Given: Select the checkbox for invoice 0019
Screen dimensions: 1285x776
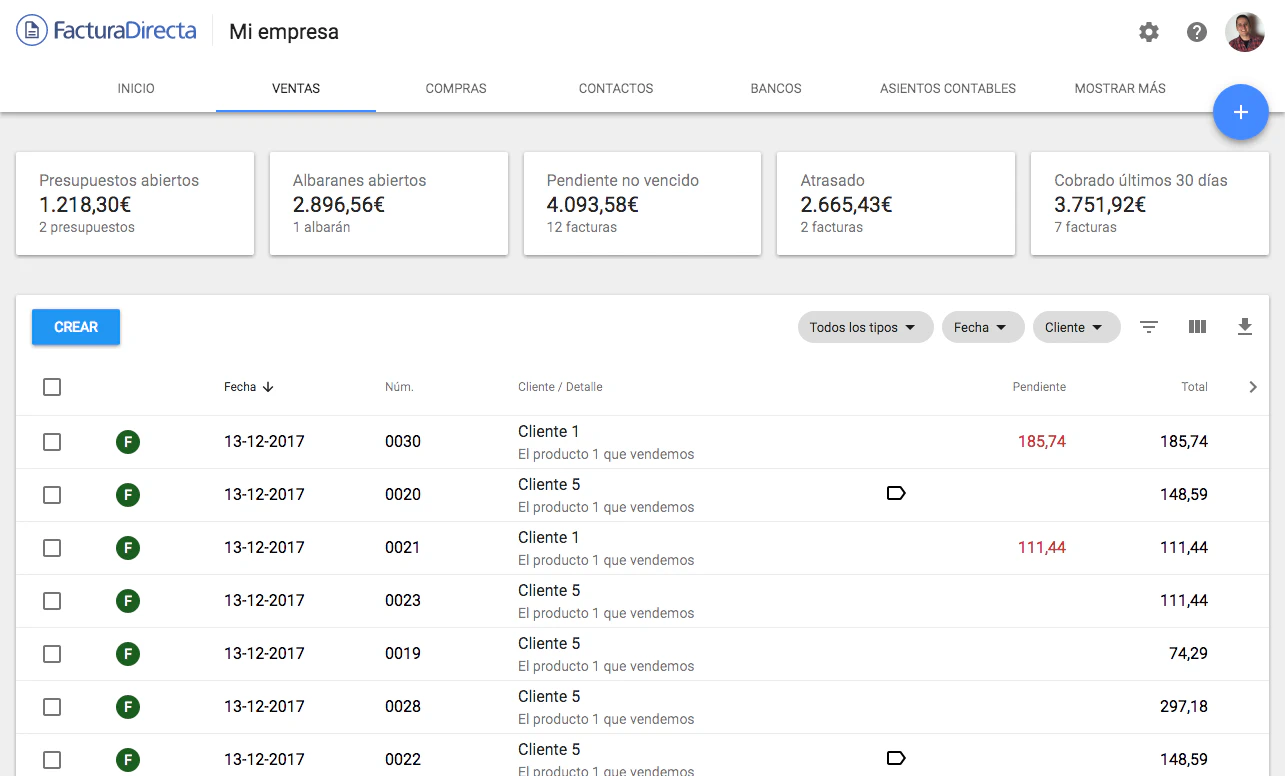Looking at the screenshot, I should tap(52, 654).
